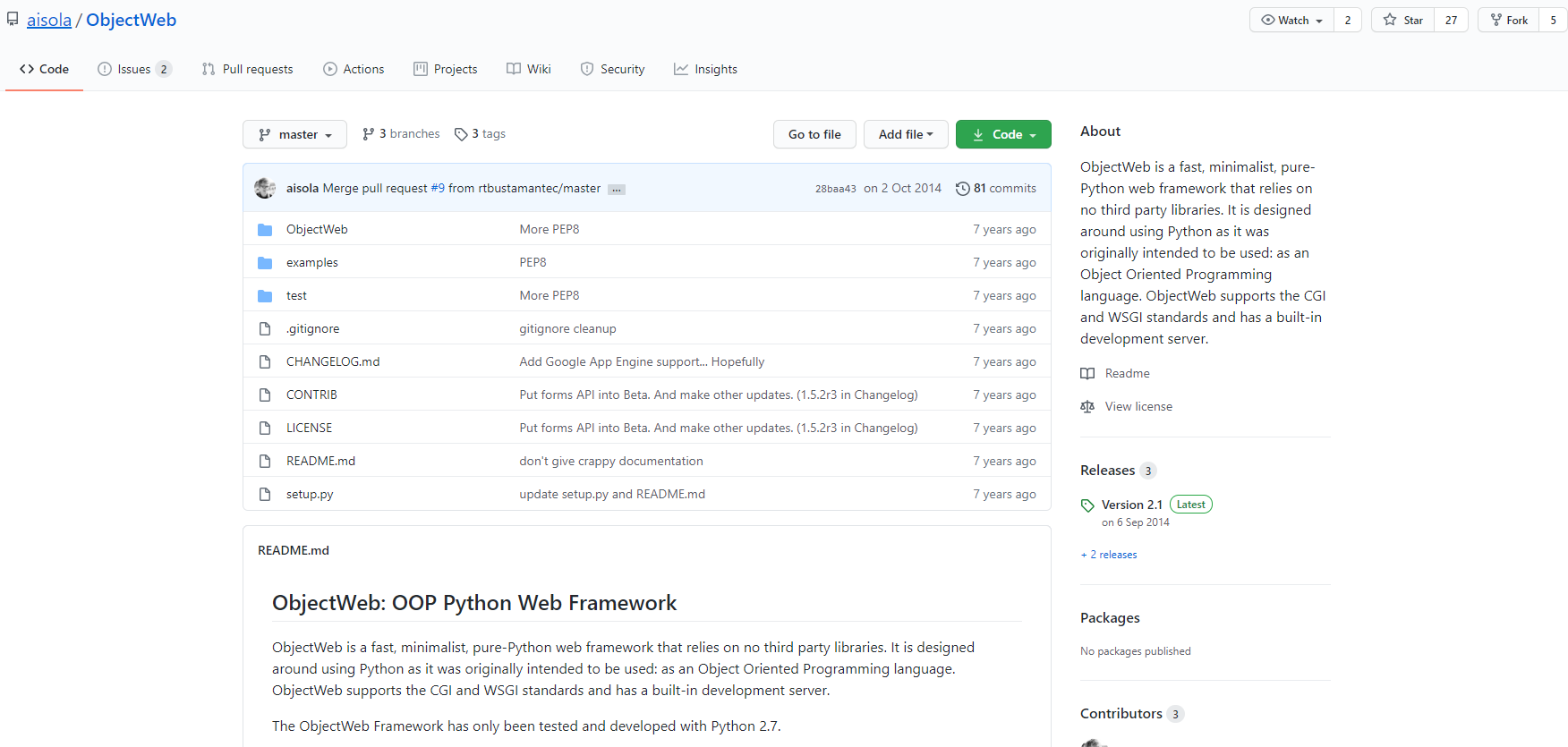Click the tags label icon

click(461, 134)
